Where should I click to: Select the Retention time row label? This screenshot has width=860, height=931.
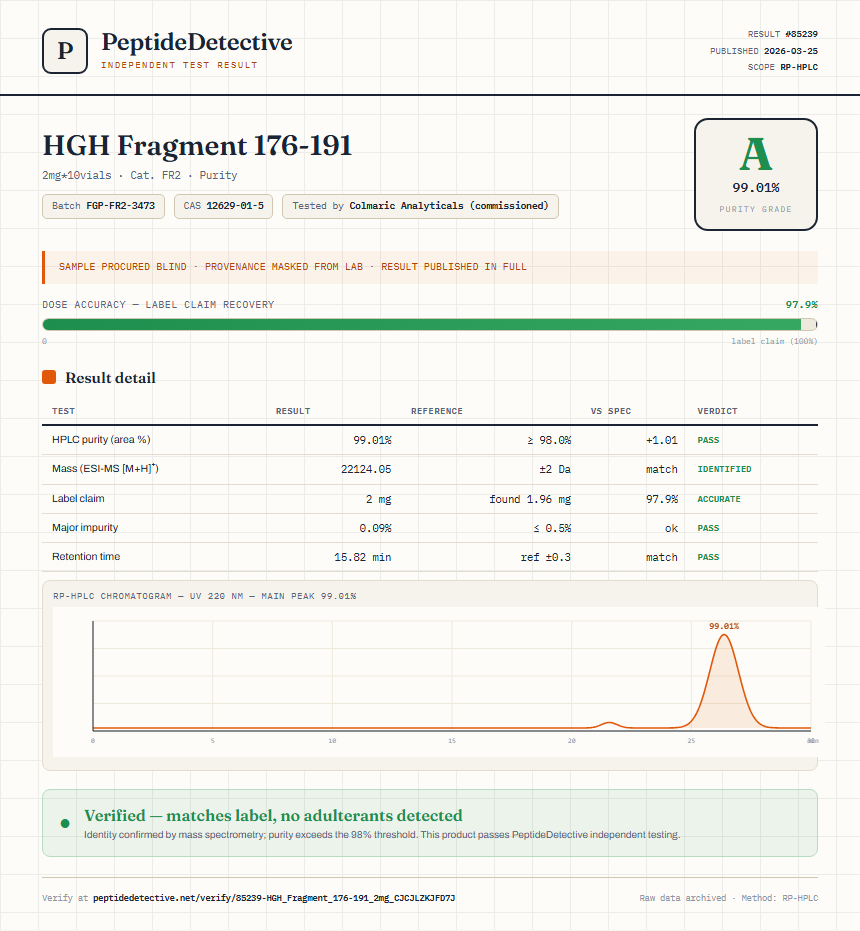click(x=86, y=556)
